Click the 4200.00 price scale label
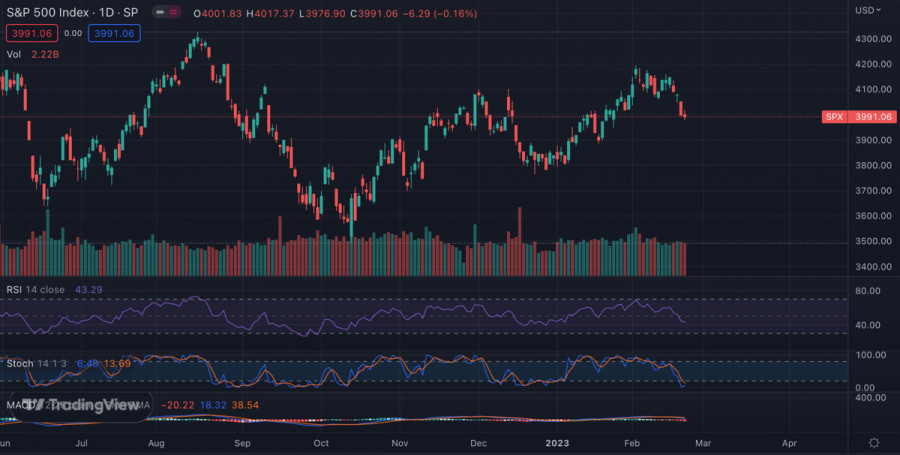 pyautogui.click(x=873, y=64)
